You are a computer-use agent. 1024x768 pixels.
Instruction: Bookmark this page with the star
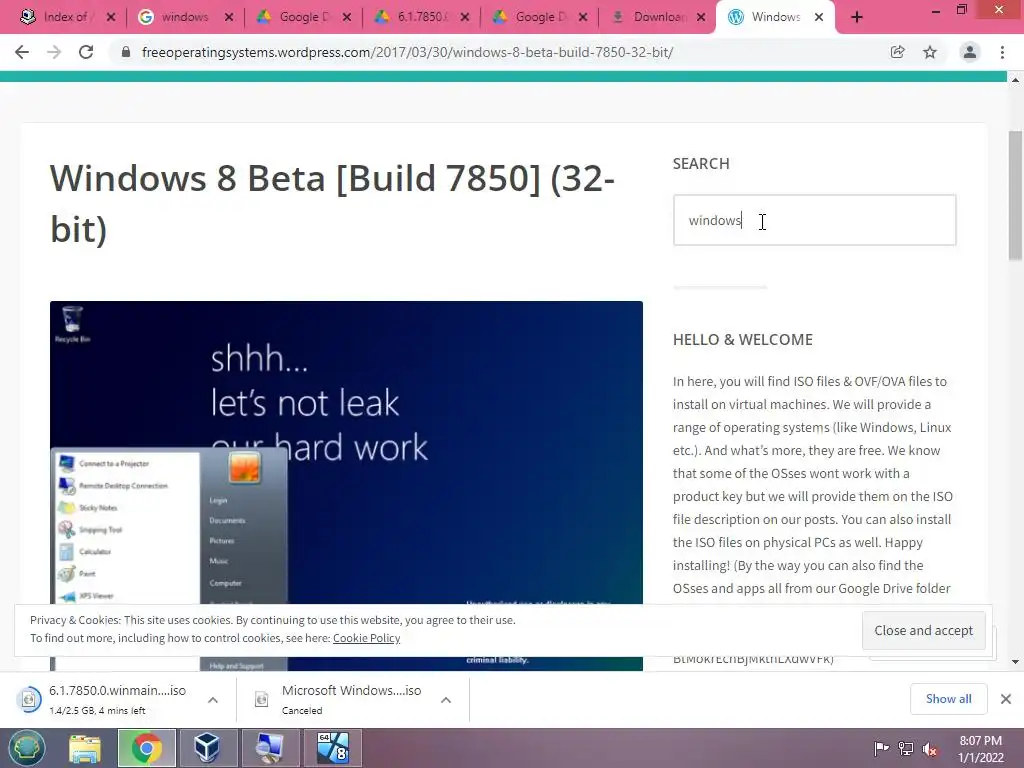[930, 52]
